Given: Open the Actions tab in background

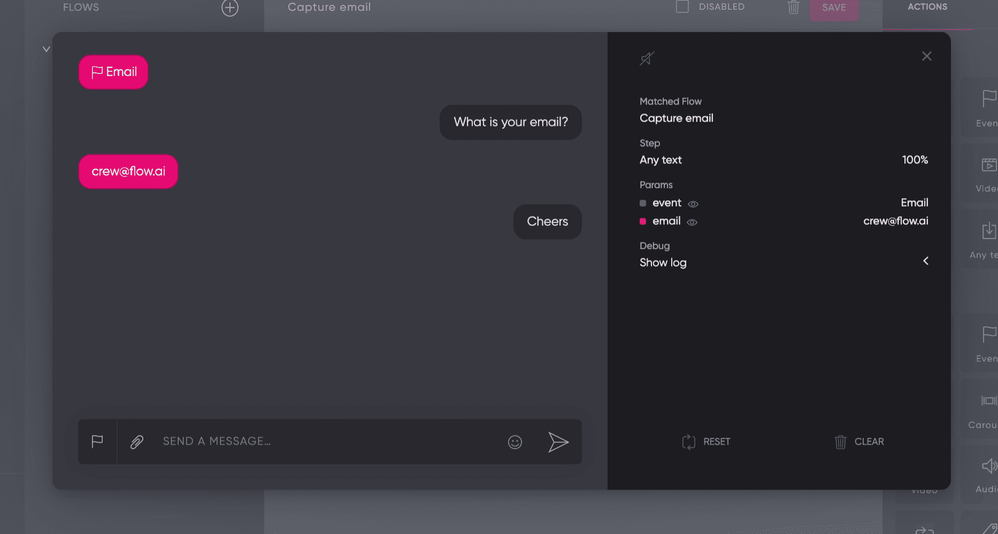Looking at the screenshot, I should point(927,7).
